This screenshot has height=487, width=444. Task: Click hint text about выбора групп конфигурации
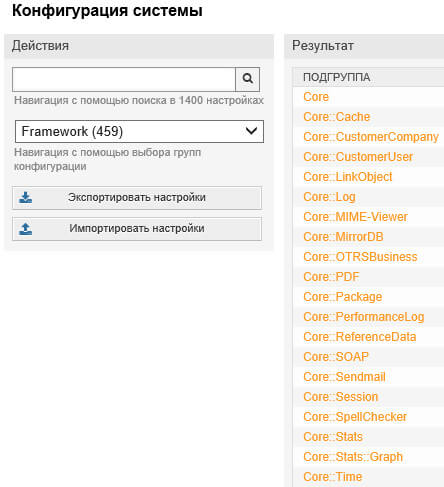pos(107,159)
